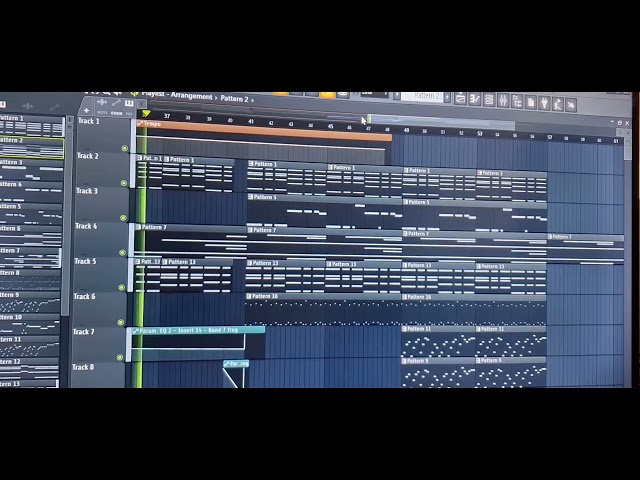Open the Mixer view icon
The height and width of the screenshot is (480, 640).
pyautogui.click(x=503, y=100)
